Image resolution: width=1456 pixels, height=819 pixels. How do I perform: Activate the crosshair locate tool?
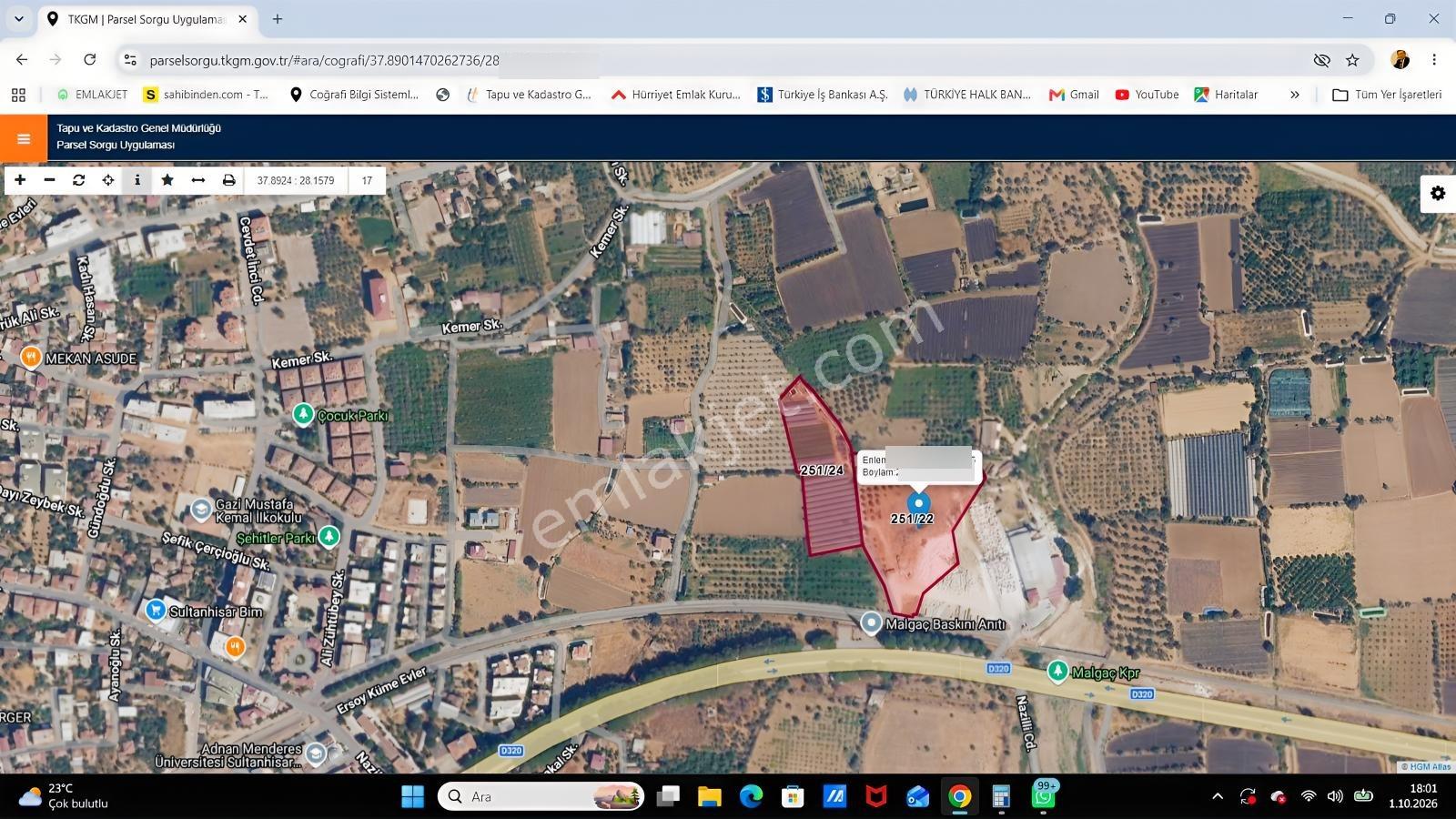[108, 180]
